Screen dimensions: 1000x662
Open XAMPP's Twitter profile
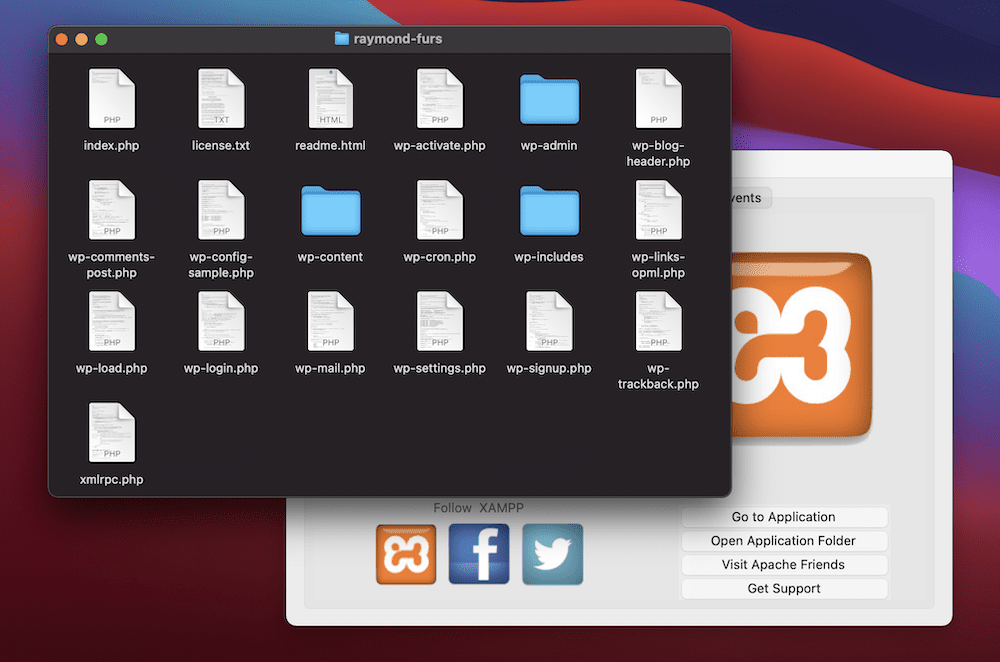click(x=552, y=553)
